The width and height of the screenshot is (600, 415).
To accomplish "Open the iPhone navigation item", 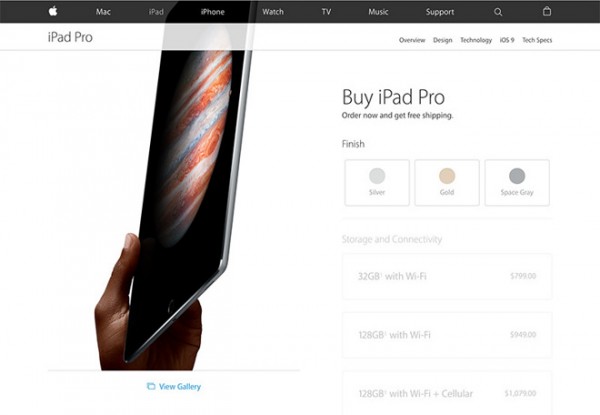I will pos(212,12).
